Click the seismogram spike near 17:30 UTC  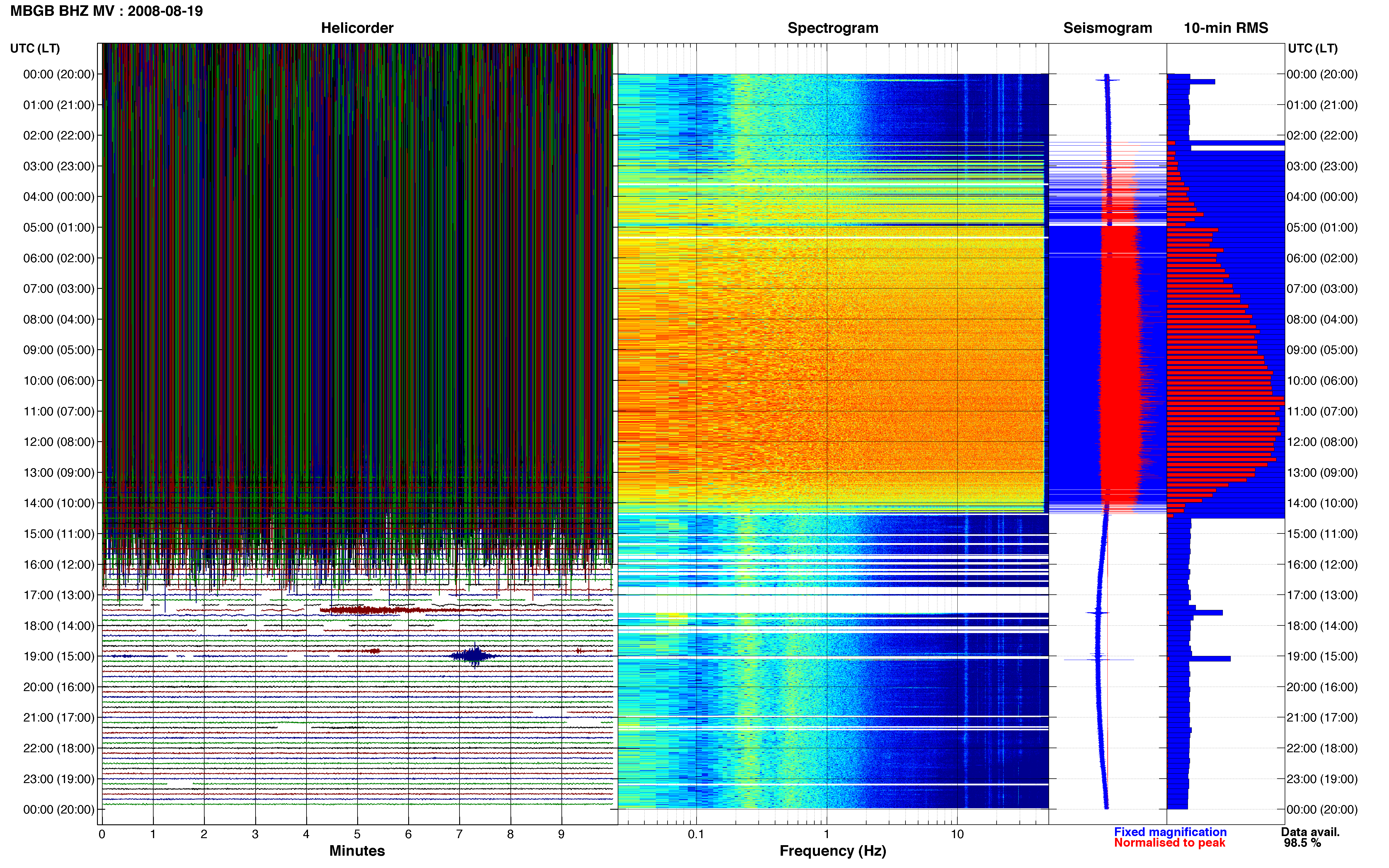click(x=1097, y=613)
